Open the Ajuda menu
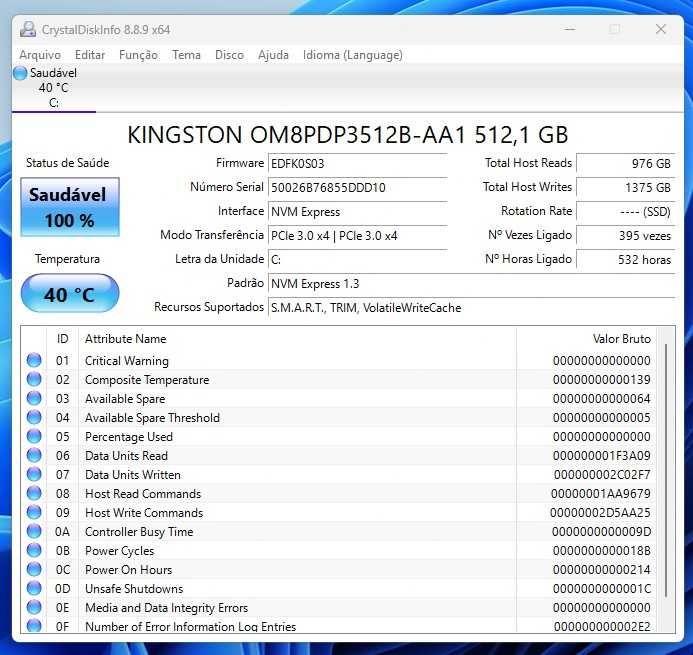The width and height of the screenshot is (693, 655). (x=273, y=55)
